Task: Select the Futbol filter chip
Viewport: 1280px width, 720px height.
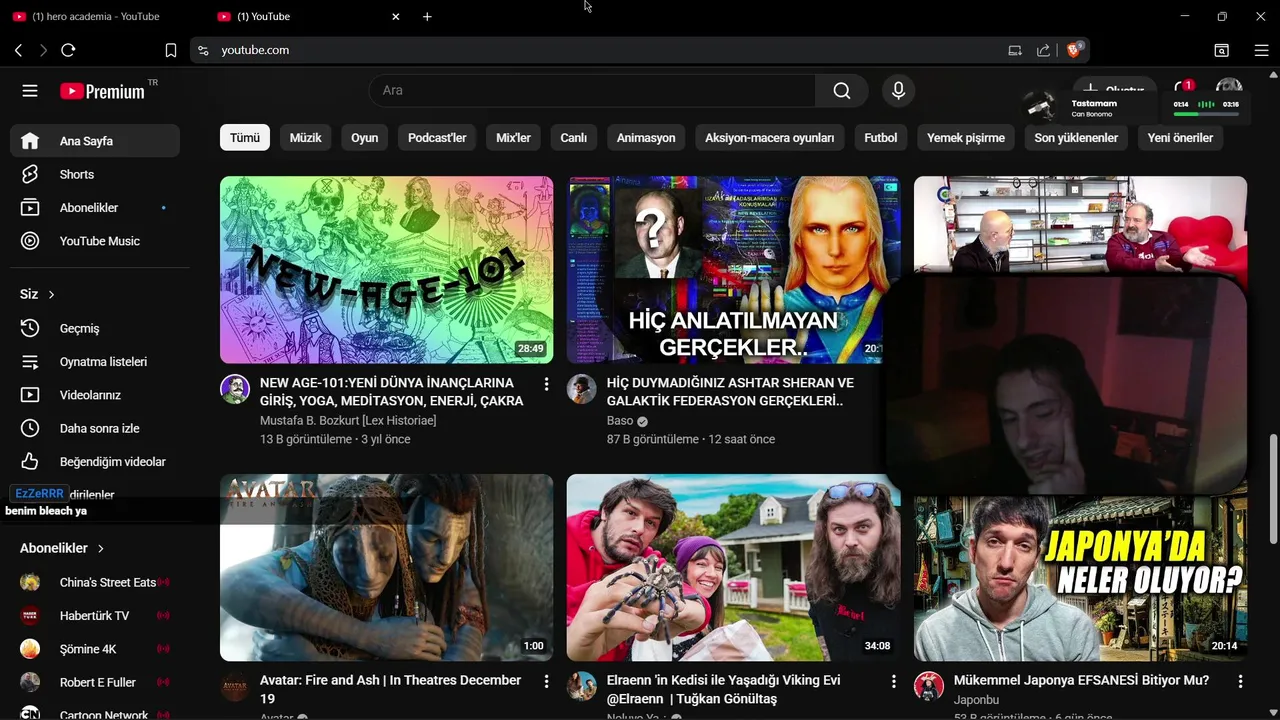Action: click(x=880, y=138)
